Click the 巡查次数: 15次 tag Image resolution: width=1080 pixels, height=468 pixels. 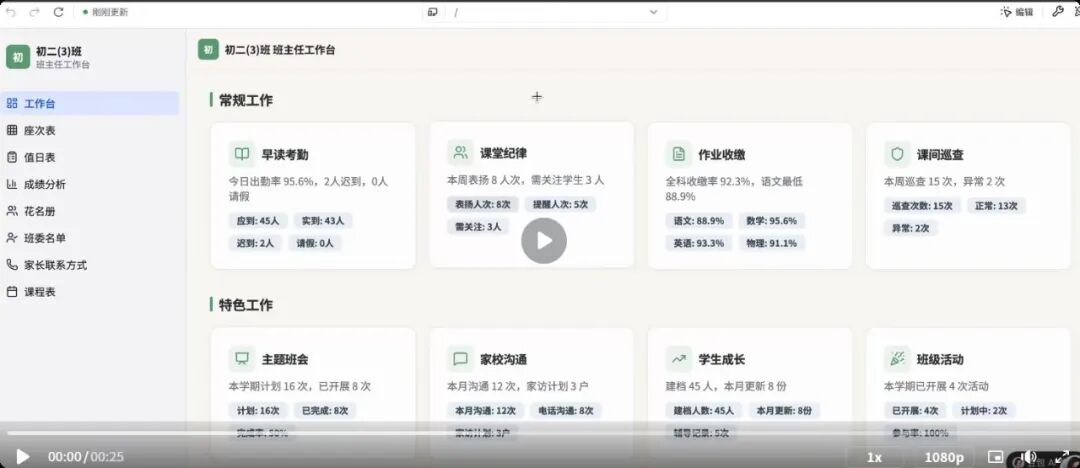[922, 206]
